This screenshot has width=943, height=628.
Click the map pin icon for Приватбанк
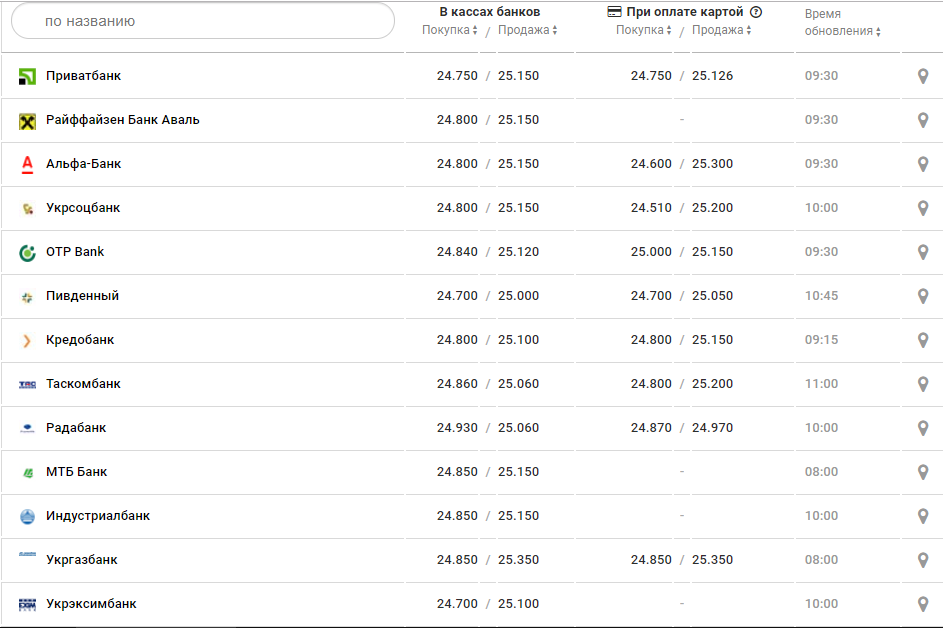pyautogui.click(x=923, y=76)
